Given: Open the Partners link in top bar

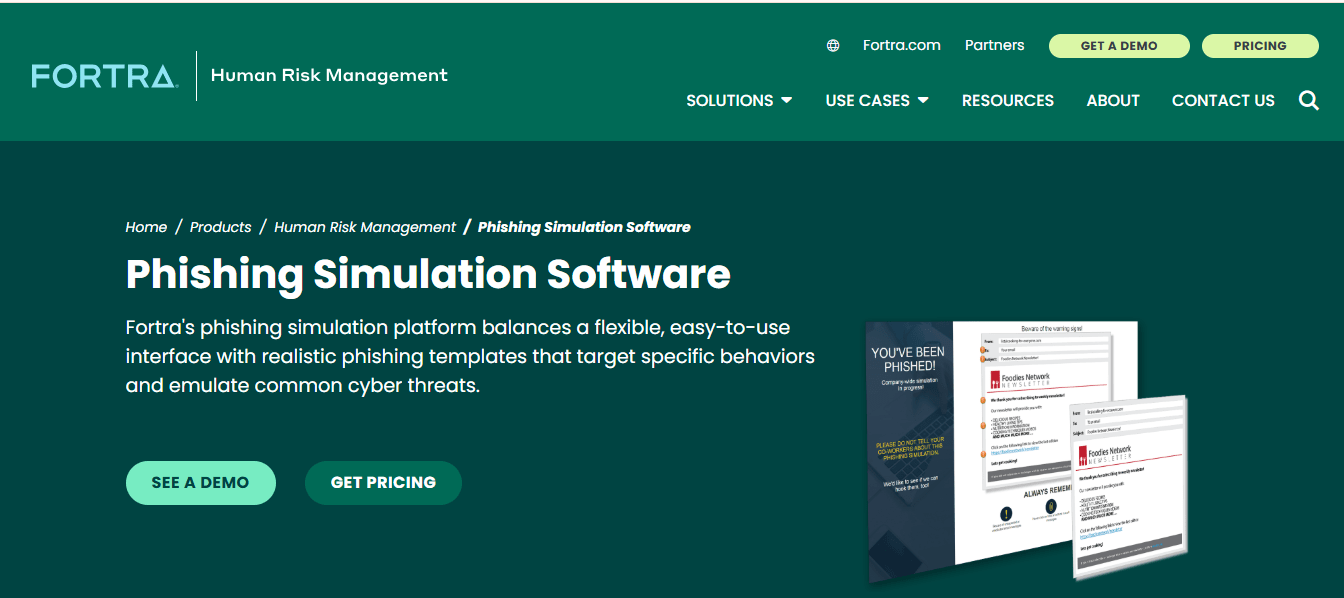Looking at the screenshot, I should tap(994, 46).
